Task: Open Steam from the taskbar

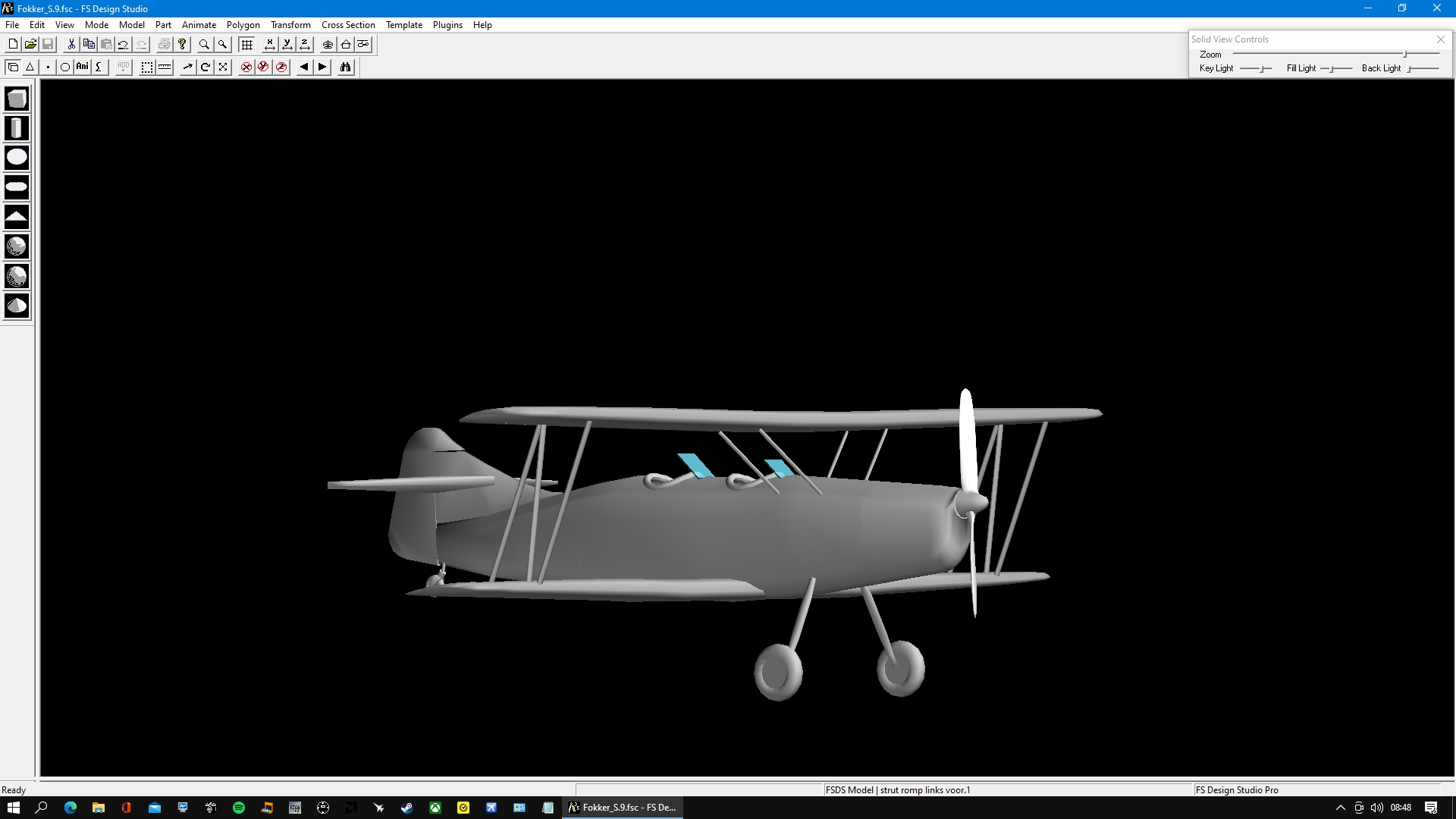Action: 407,808
